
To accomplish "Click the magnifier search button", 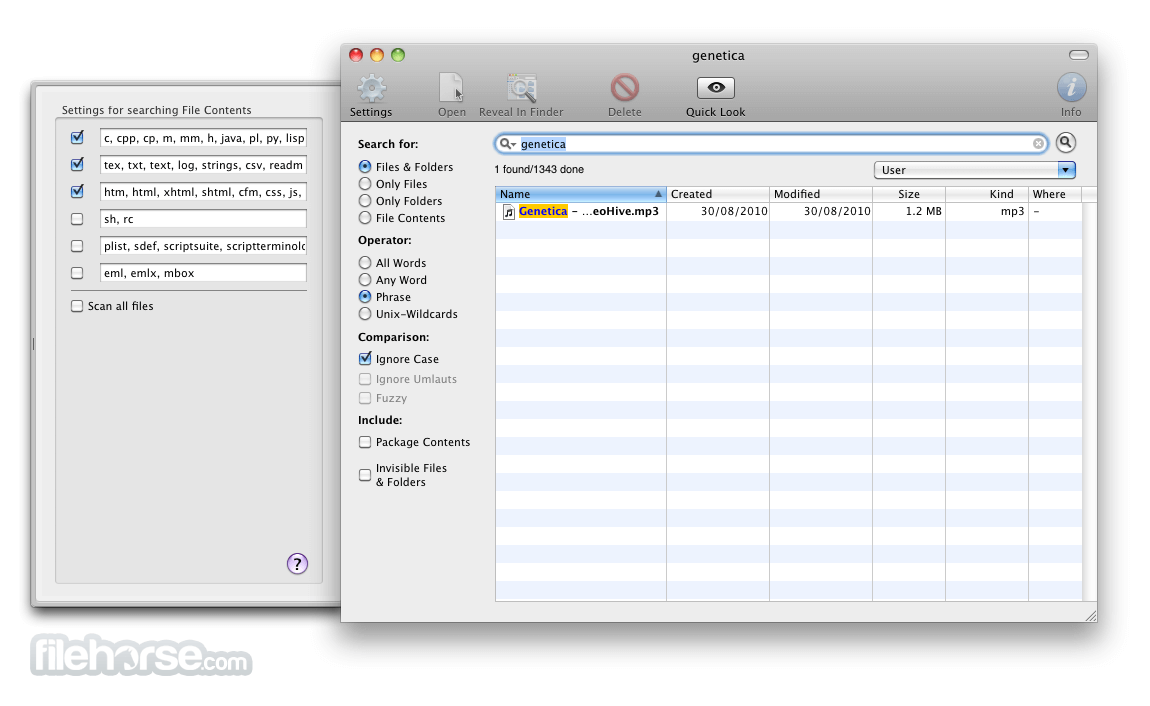I will [x=1066, y=142].
